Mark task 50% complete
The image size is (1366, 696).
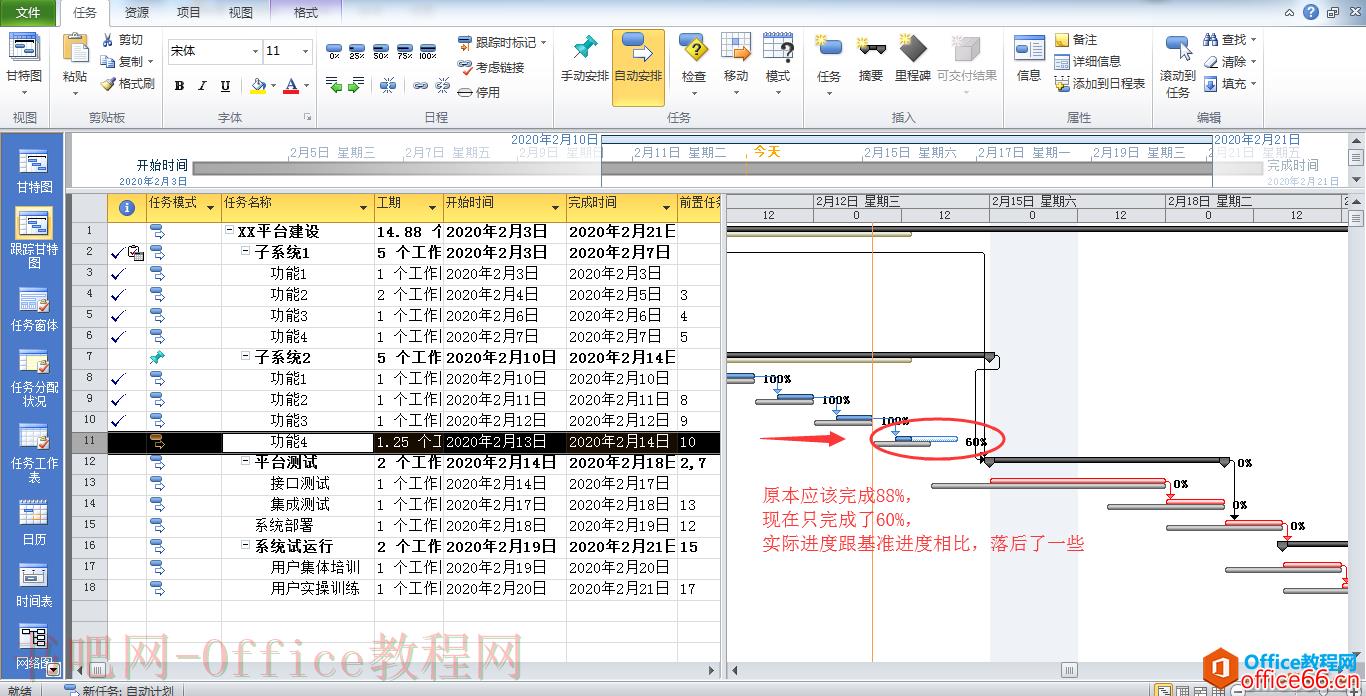tap(381, 51)
